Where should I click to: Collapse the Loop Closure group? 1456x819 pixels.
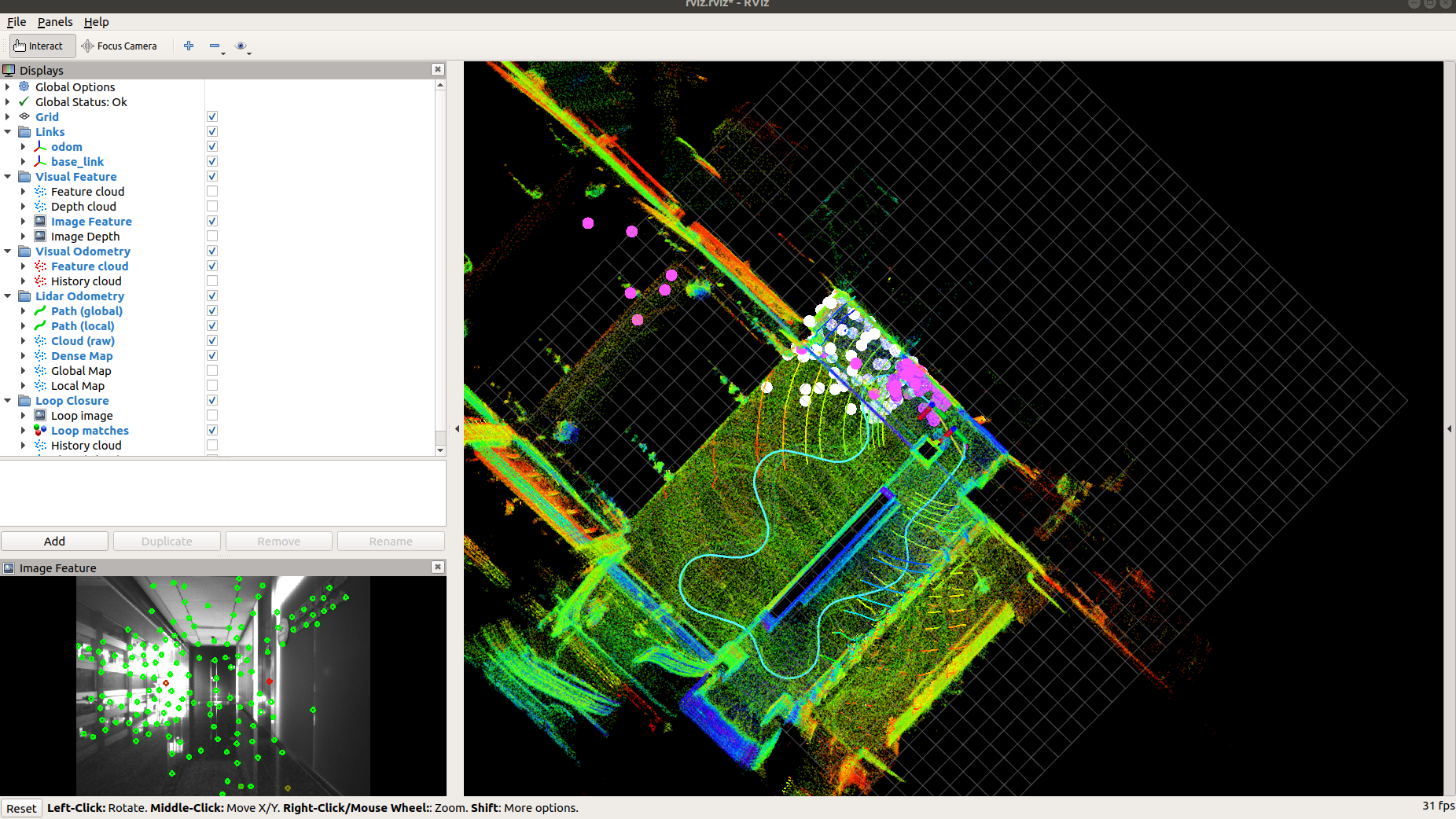click(8, 400)
